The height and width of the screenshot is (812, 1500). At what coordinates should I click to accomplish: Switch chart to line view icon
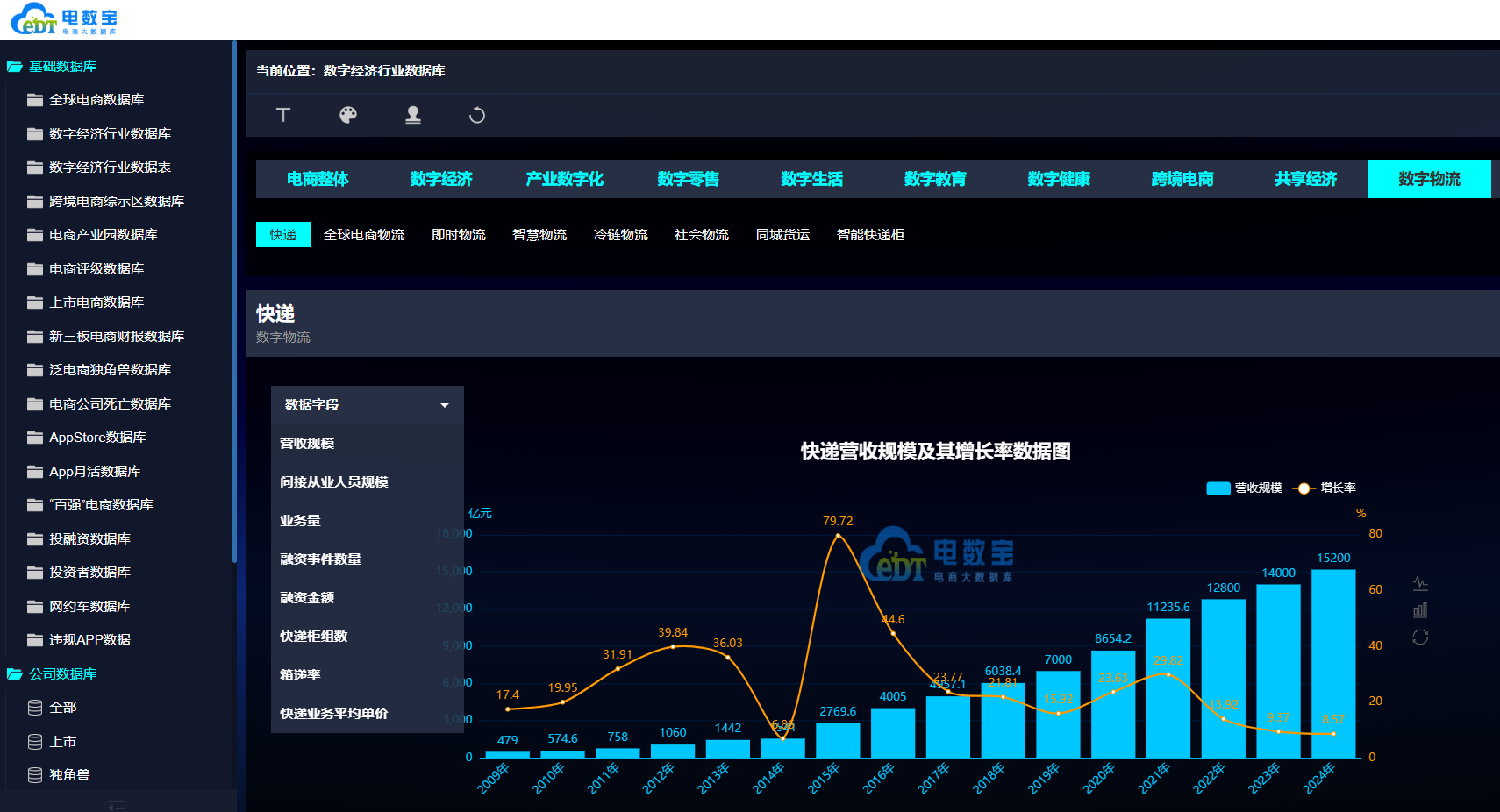[1421, 581]
